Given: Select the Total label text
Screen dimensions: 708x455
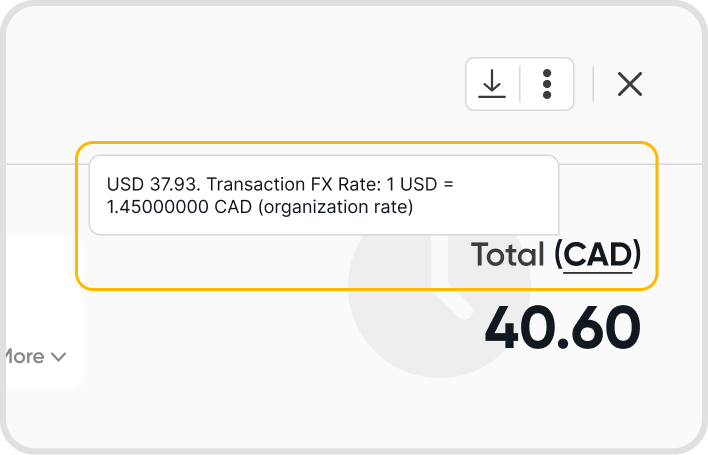Looking at the screenshot, I should pos(508,255).
